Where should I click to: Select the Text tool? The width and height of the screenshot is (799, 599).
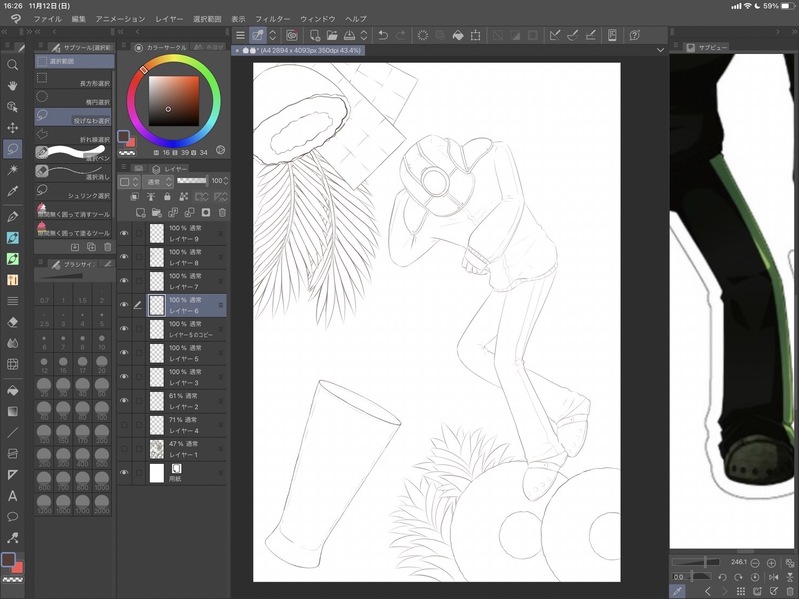[13, 496]
